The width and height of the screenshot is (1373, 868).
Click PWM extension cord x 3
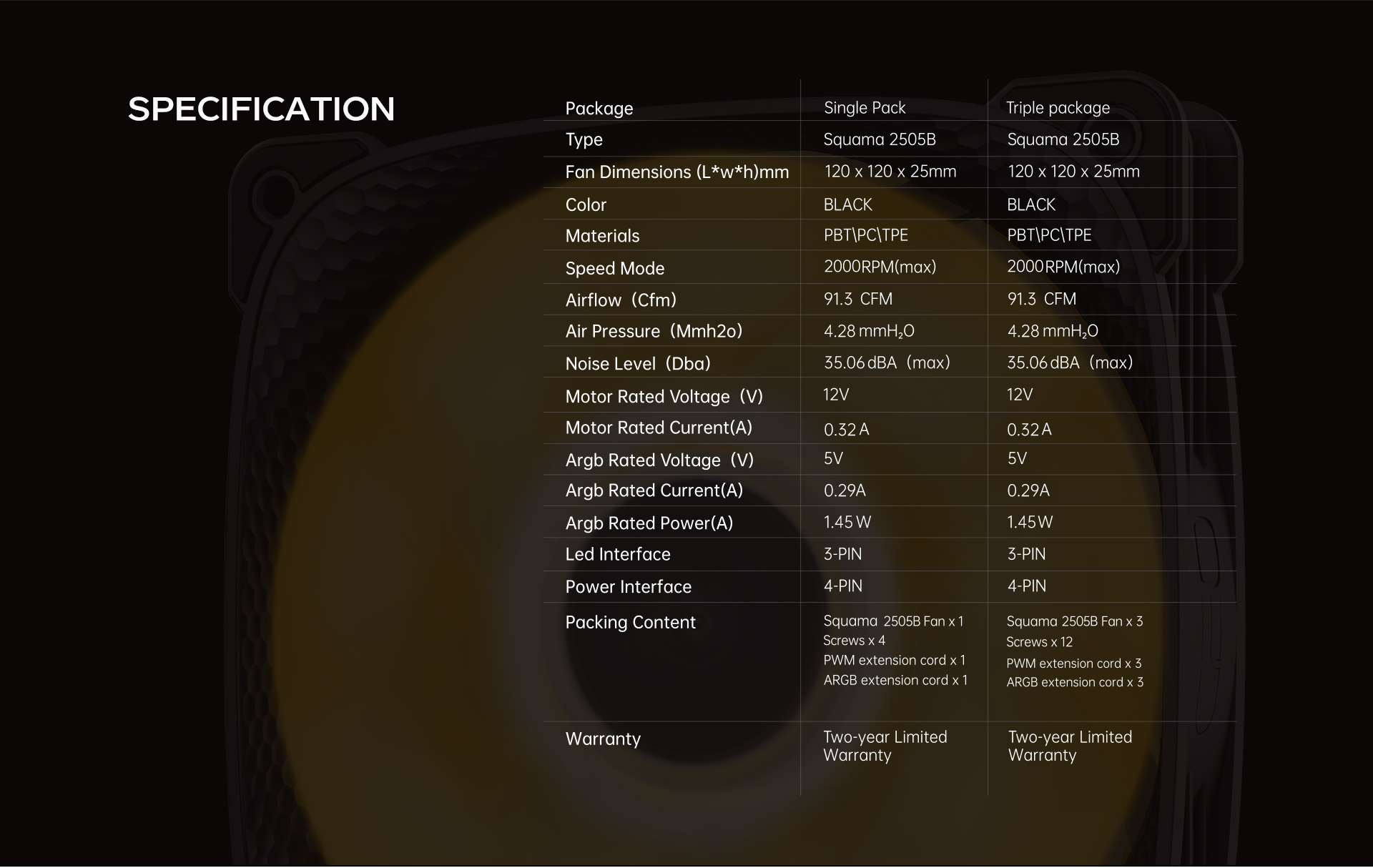coord(1074,664)
